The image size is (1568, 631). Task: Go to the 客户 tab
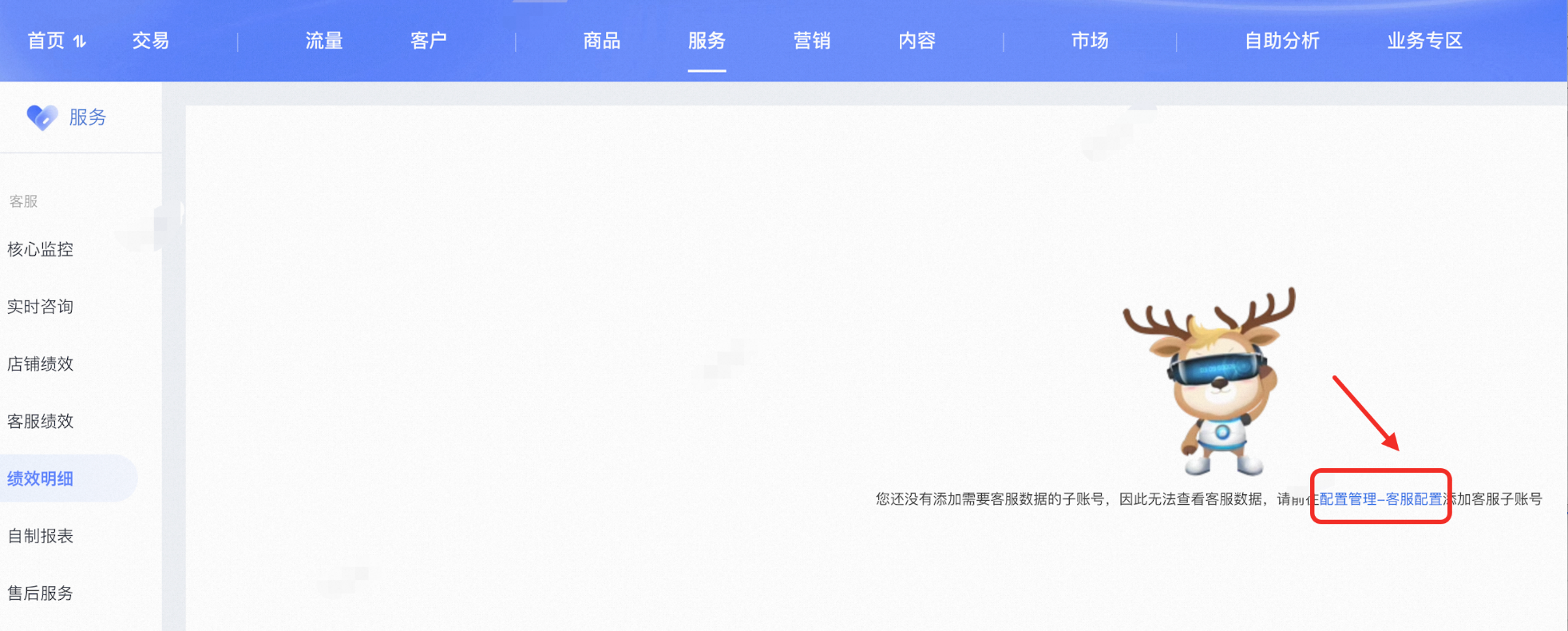(x=428, y=41)
